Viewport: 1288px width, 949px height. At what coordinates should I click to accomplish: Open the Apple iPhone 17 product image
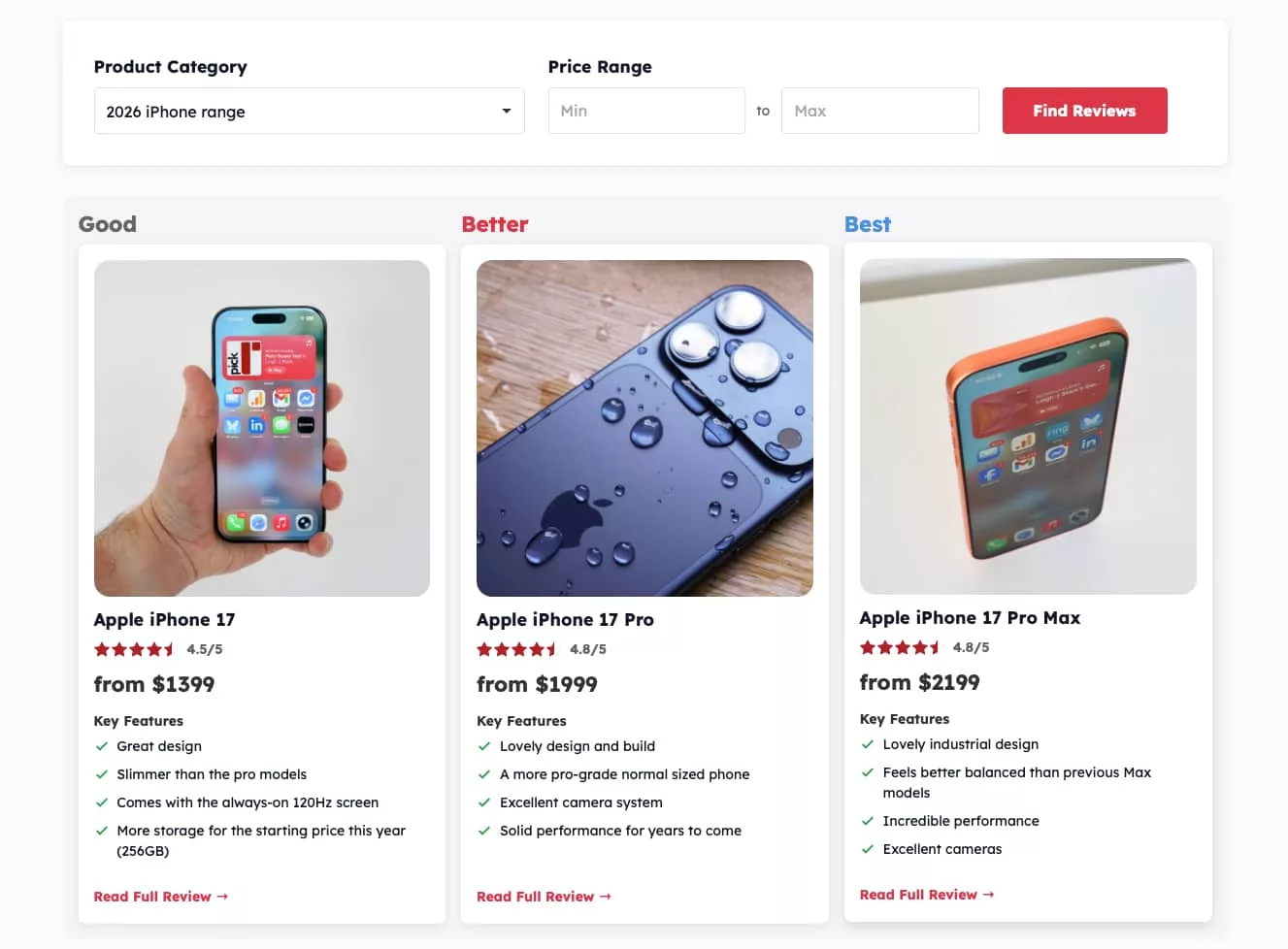262,428
